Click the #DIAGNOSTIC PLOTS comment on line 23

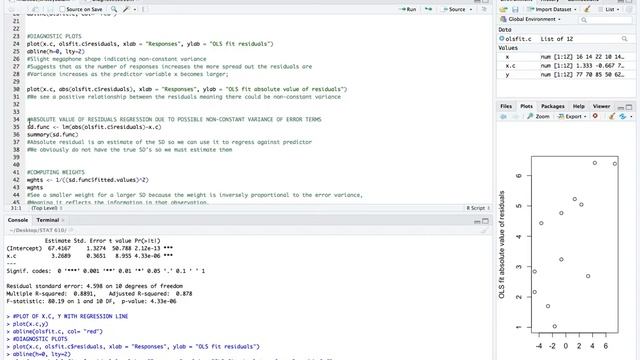coord(54,36)
